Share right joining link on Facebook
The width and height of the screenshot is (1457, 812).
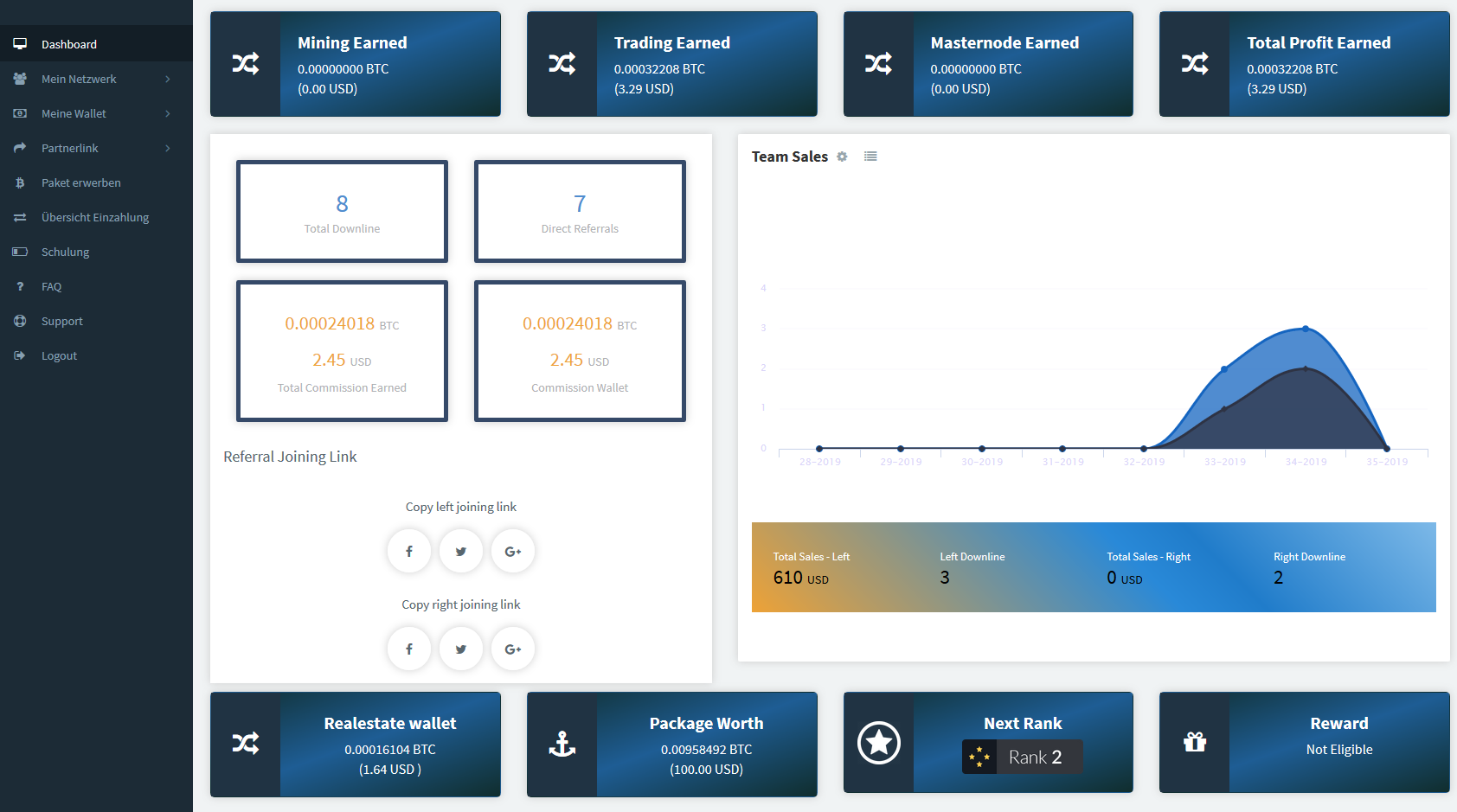(x=409, y=649)
